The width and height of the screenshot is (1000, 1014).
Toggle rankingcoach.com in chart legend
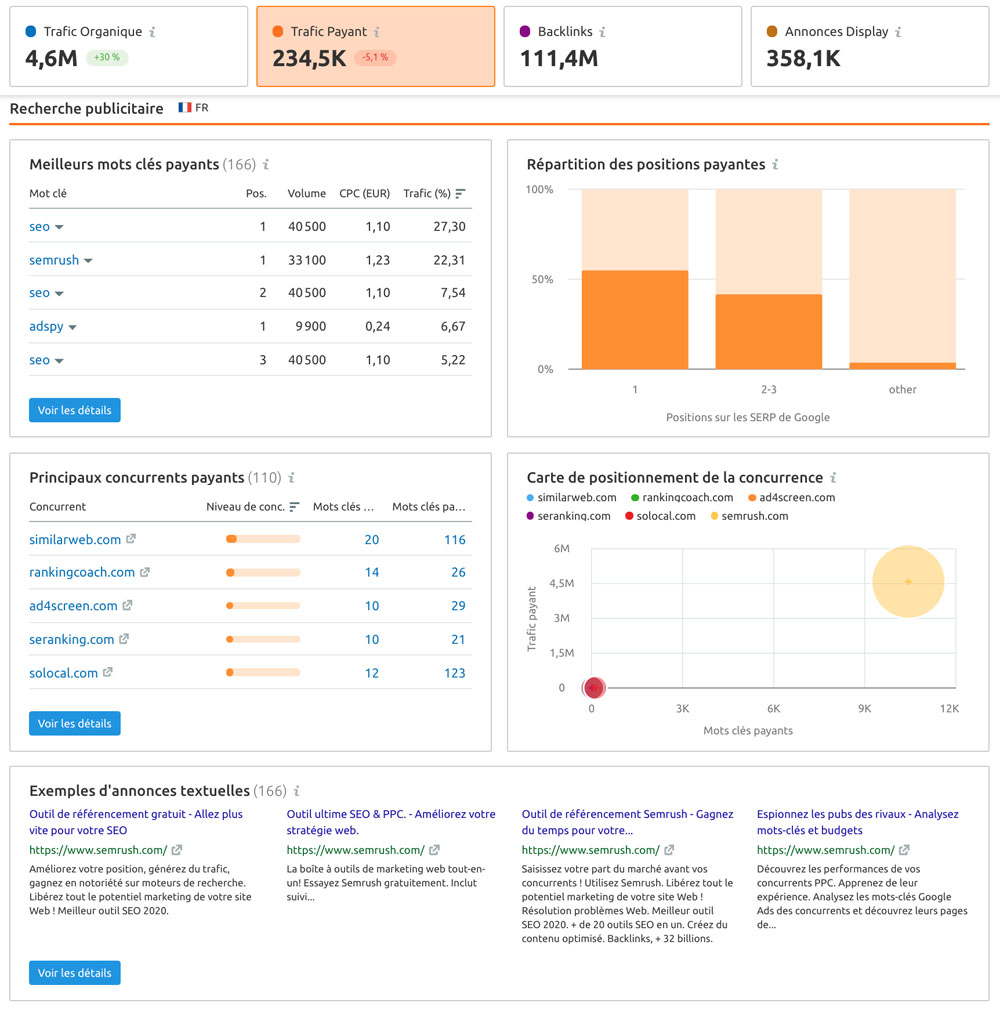pyautogui.click(x=682, y=497)
